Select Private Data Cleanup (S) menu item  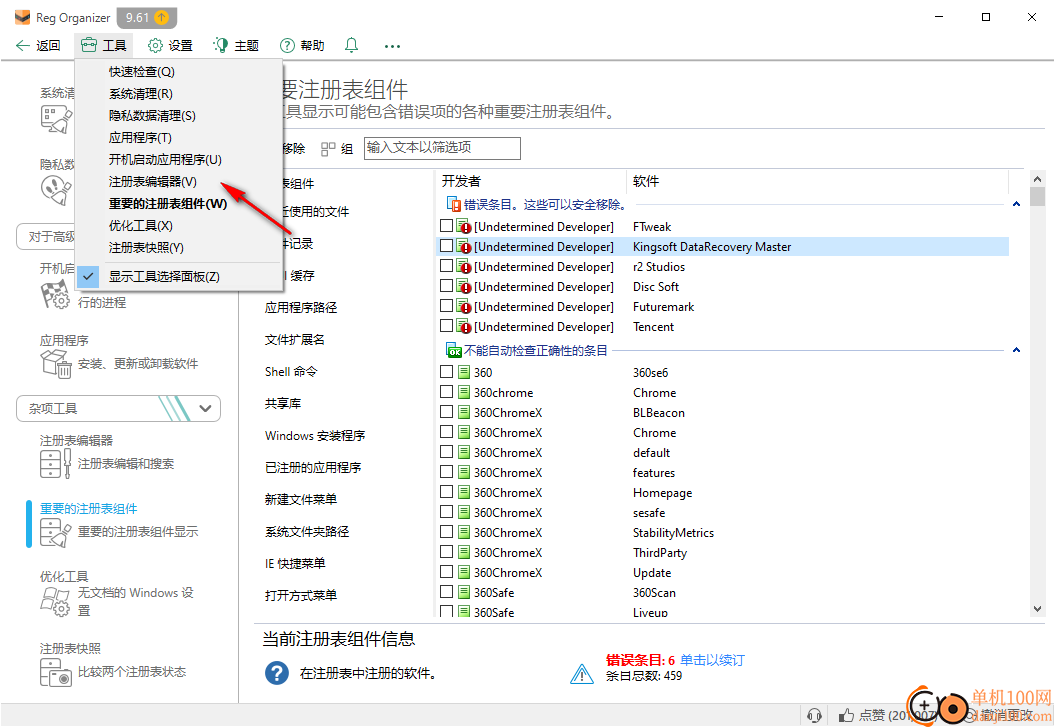178,116
